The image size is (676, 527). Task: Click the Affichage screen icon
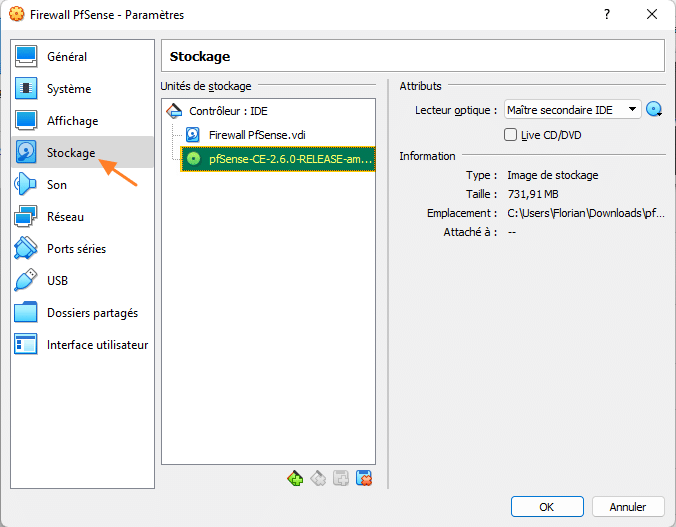(25, 121)
